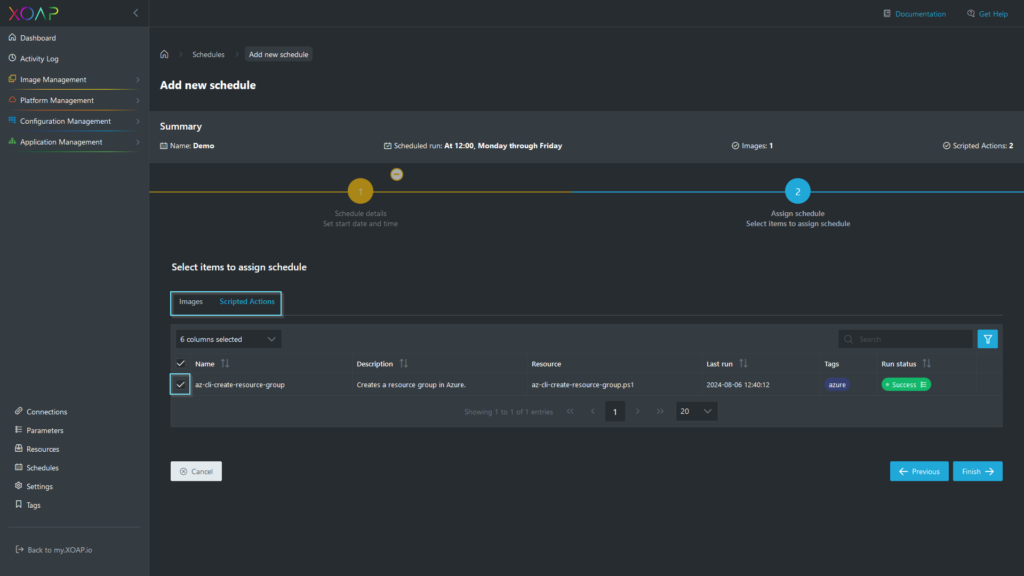This screenshot has height=576, width=1024.
Task: Click az-cli-create-resource-group.ps1 resource cell
Action: [583, 385]
